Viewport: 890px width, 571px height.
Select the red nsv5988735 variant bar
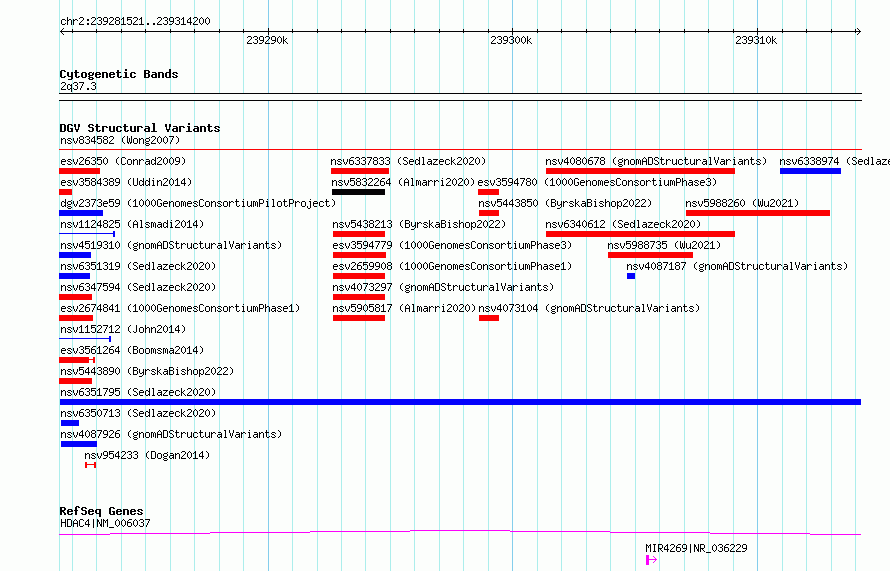[650, 255]
